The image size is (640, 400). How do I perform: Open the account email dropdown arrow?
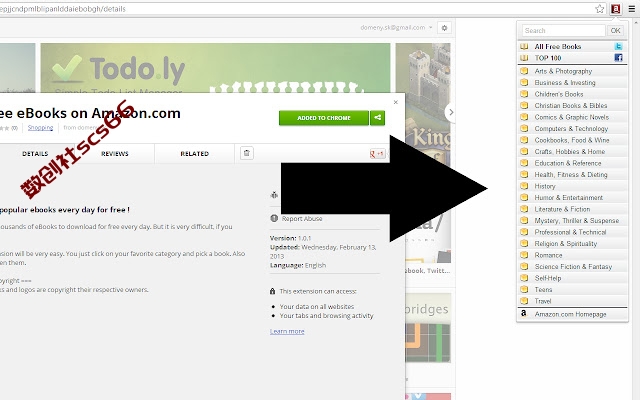[x=431, y=28]
